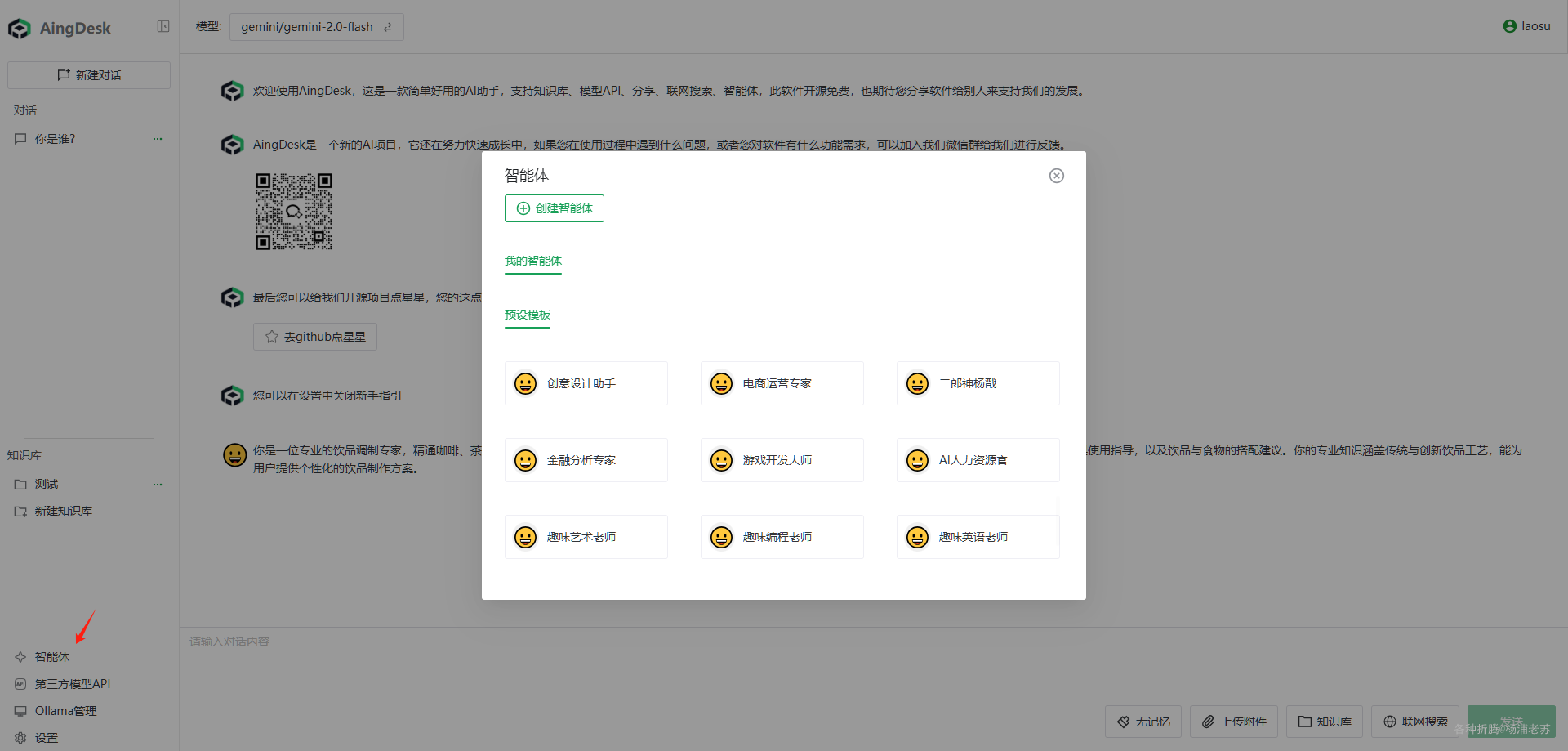Click the 游戏开发大师 smiley icon
This screenshot has width=1568, height=751.
click(722, 460)
